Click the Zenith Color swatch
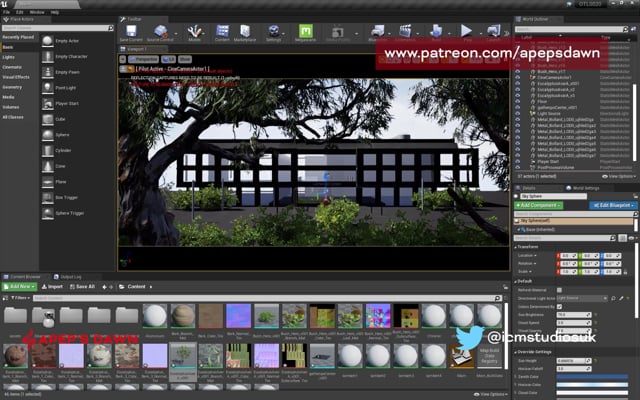This screenshot has width=640, height=400. (x=592, y=377)
